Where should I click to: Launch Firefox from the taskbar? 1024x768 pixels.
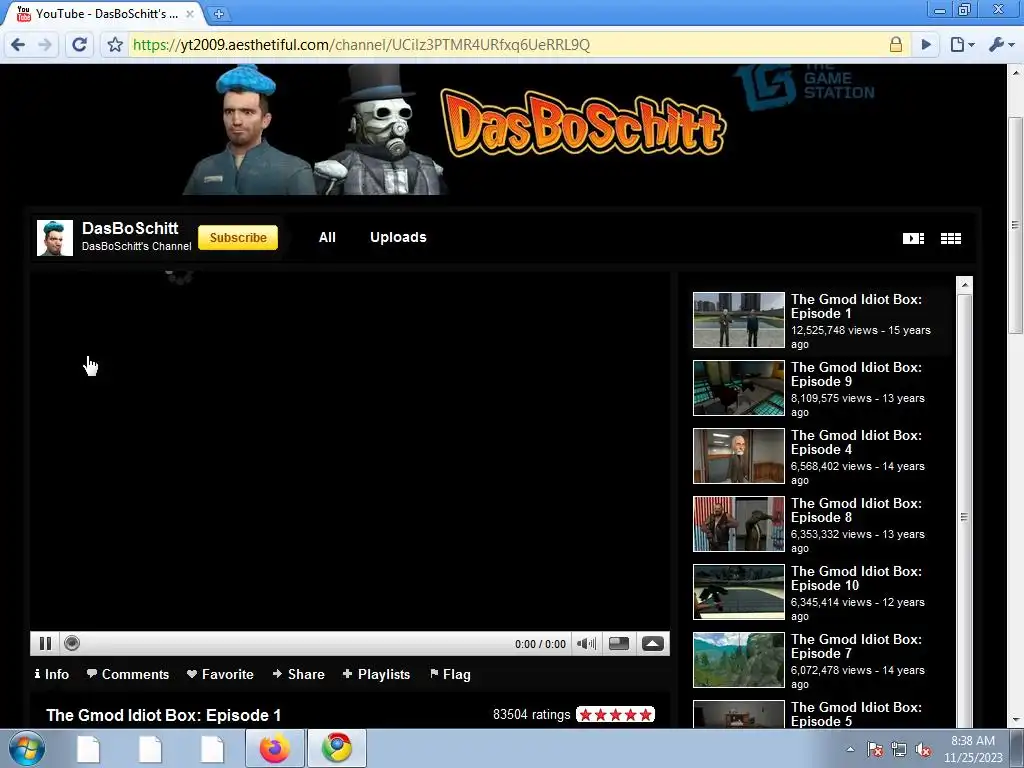[274, 748]
